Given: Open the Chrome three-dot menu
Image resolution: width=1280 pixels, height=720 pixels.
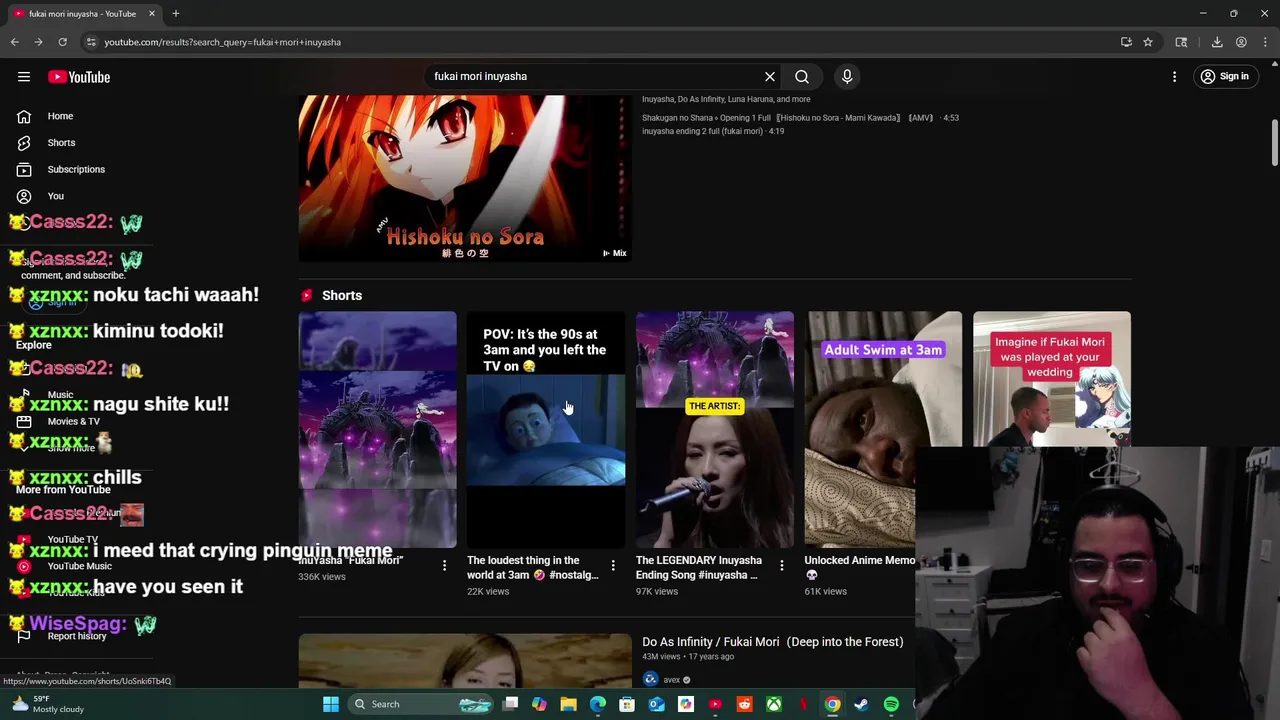Looking at the screenshot, I should point(1265,42).
